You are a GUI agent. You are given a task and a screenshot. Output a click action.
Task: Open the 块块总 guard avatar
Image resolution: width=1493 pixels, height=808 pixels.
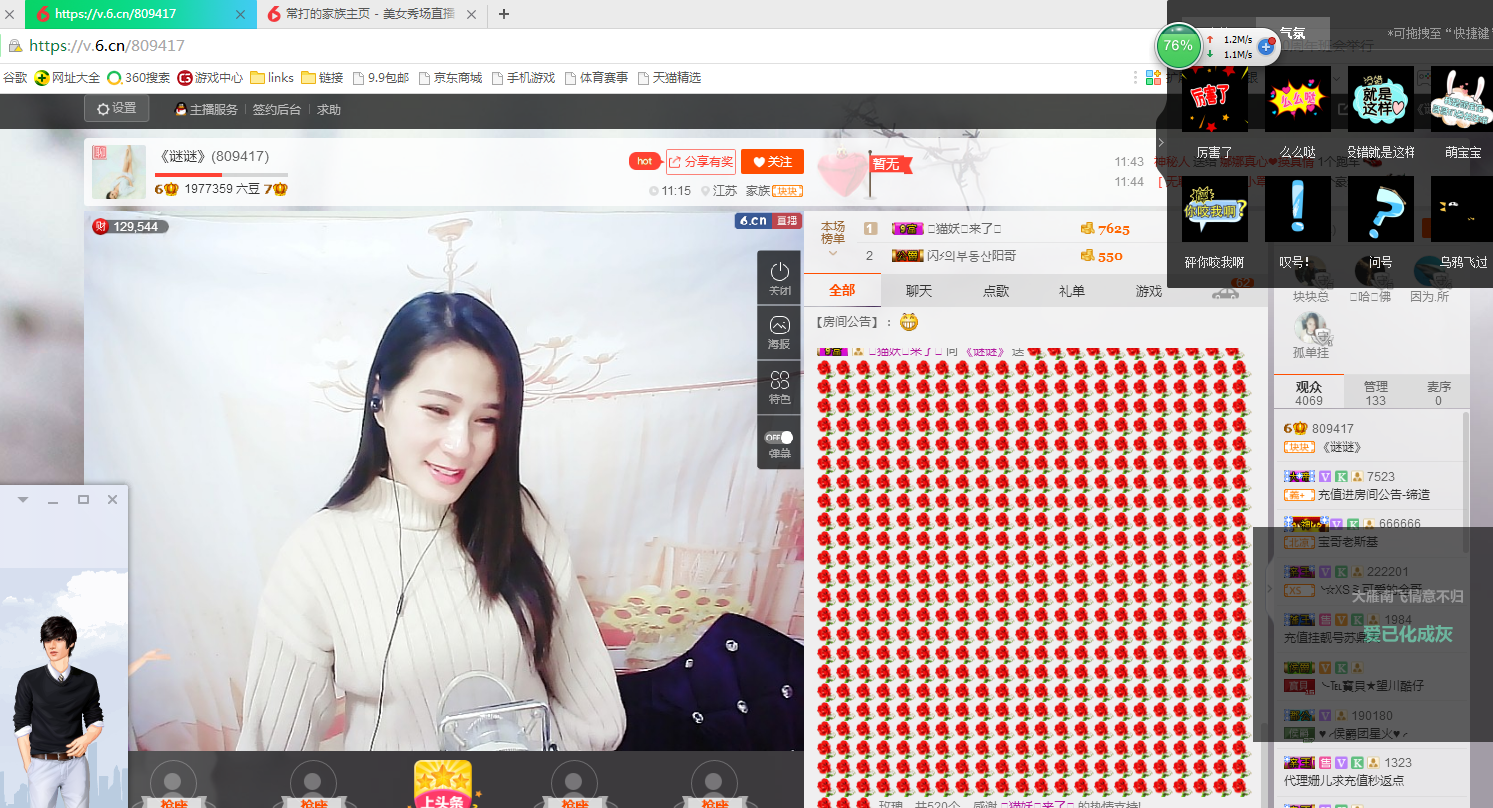click(1310, 273)
